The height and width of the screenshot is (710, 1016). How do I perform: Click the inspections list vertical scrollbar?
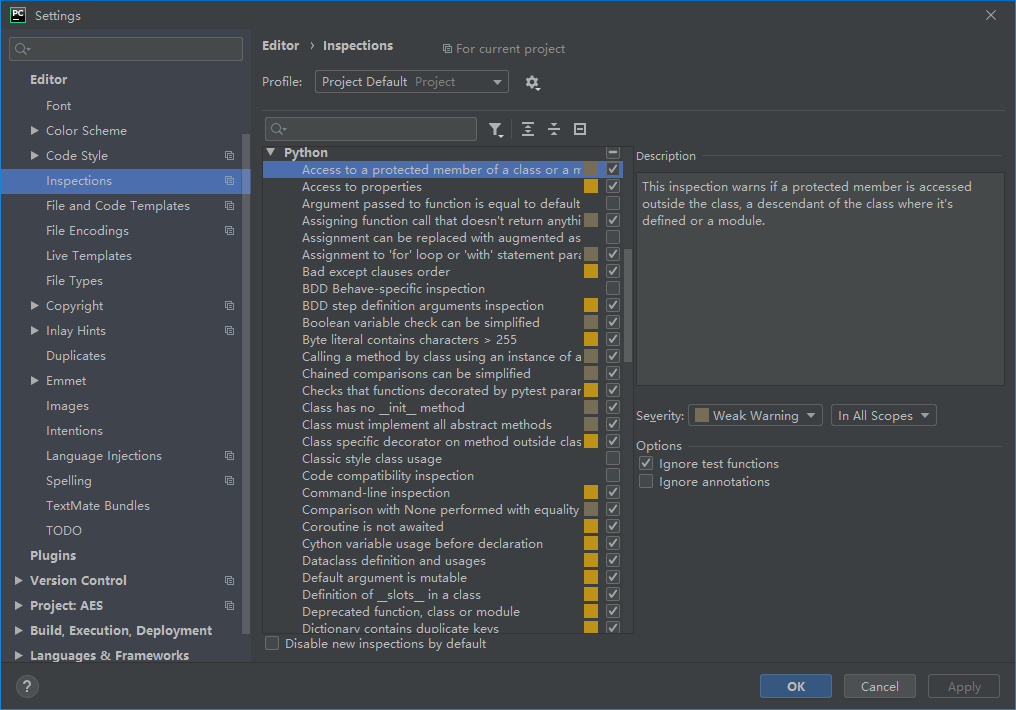[x=628, y=305]
